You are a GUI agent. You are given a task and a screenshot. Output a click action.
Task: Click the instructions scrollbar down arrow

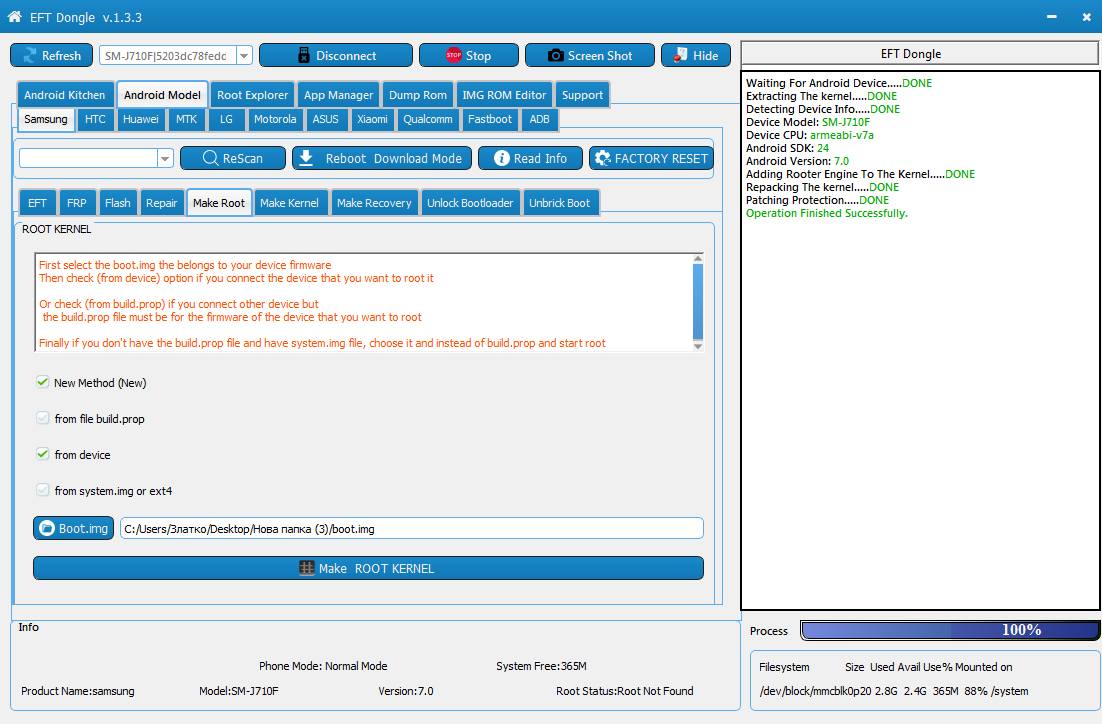pyautogui.click(x=698, y=346)
